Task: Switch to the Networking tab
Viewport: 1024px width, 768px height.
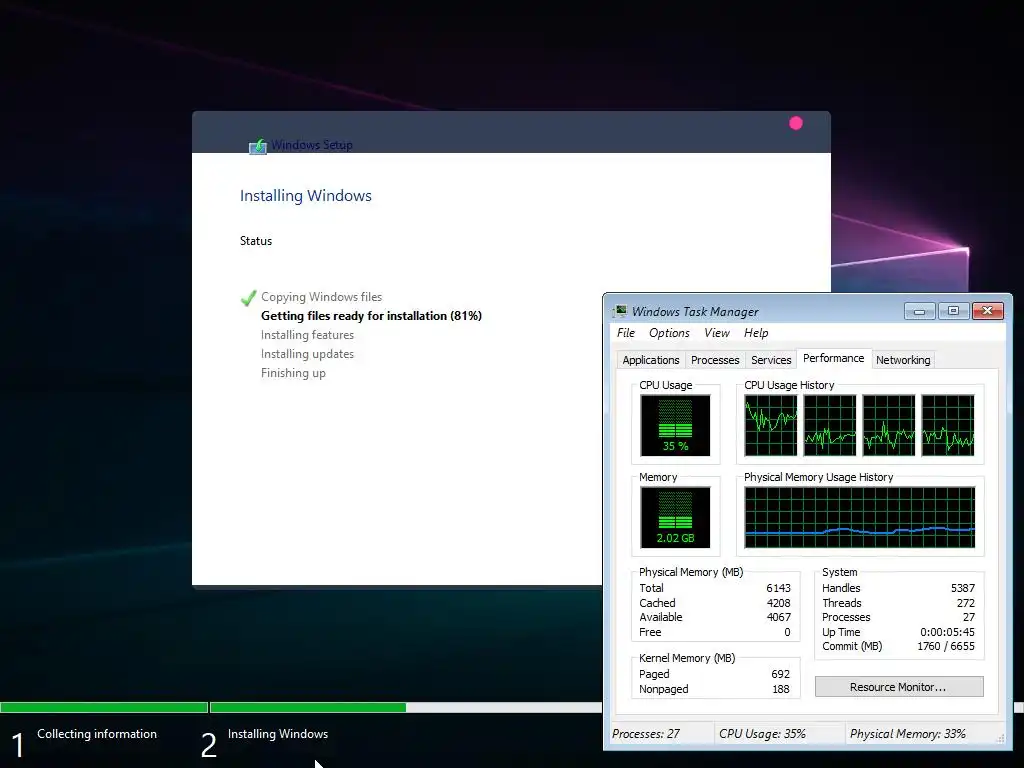Action: point(903,360)
